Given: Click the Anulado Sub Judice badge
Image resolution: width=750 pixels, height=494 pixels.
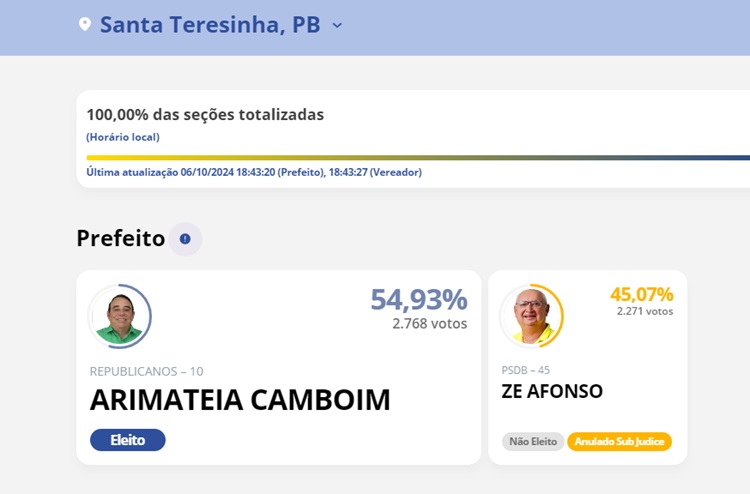Looking at the screenshot, I should 619,442.
